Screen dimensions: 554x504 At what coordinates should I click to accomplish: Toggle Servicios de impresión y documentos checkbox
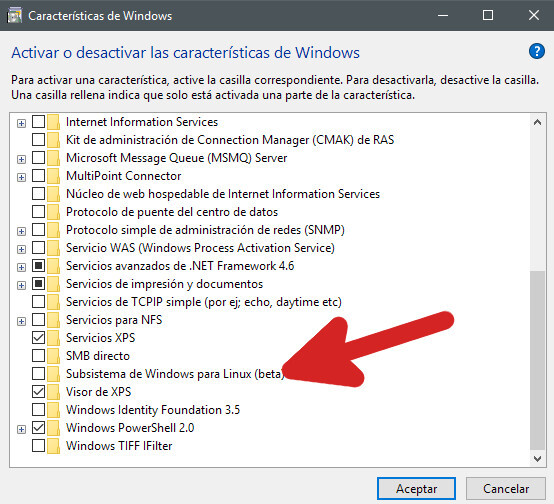click(x=38, y=283)
